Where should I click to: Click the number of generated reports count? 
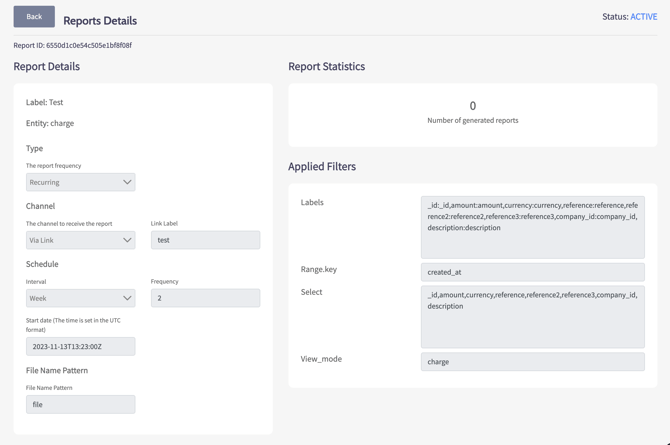(x=473, y=106)
